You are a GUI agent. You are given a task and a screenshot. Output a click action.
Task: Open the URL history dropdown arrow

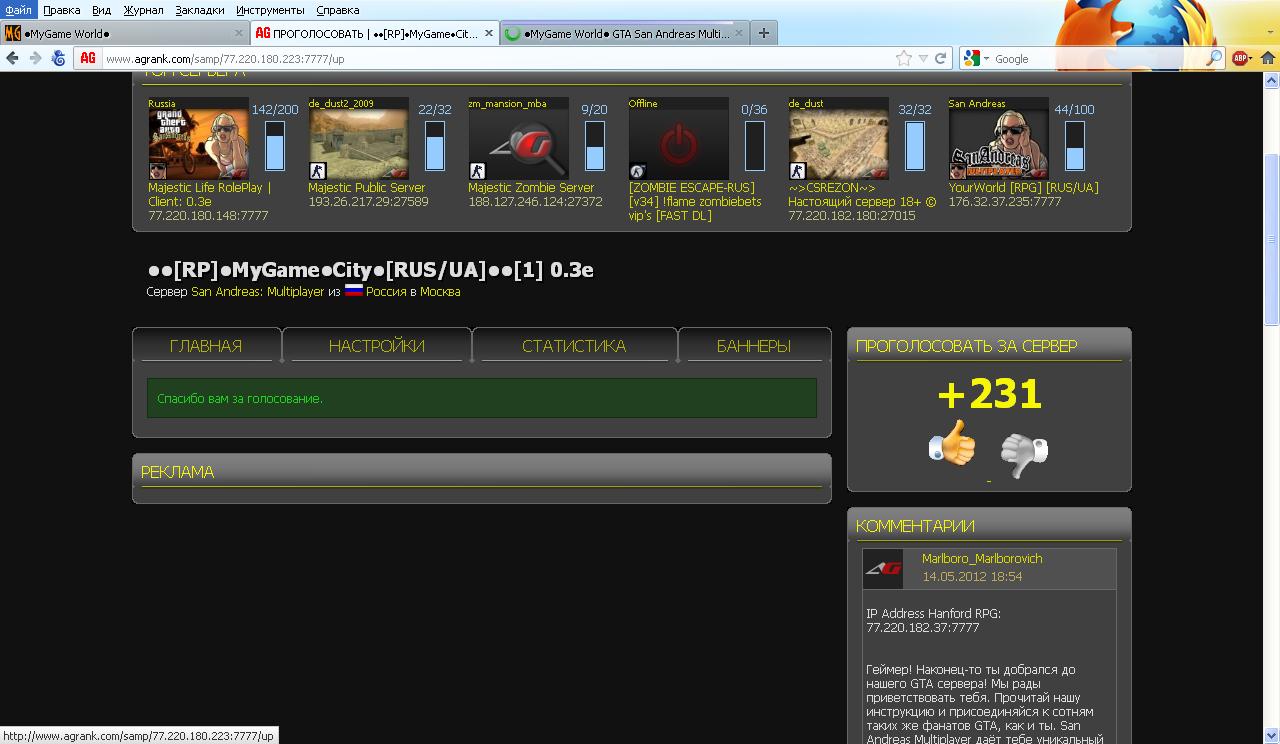click(x=923, y=58)
